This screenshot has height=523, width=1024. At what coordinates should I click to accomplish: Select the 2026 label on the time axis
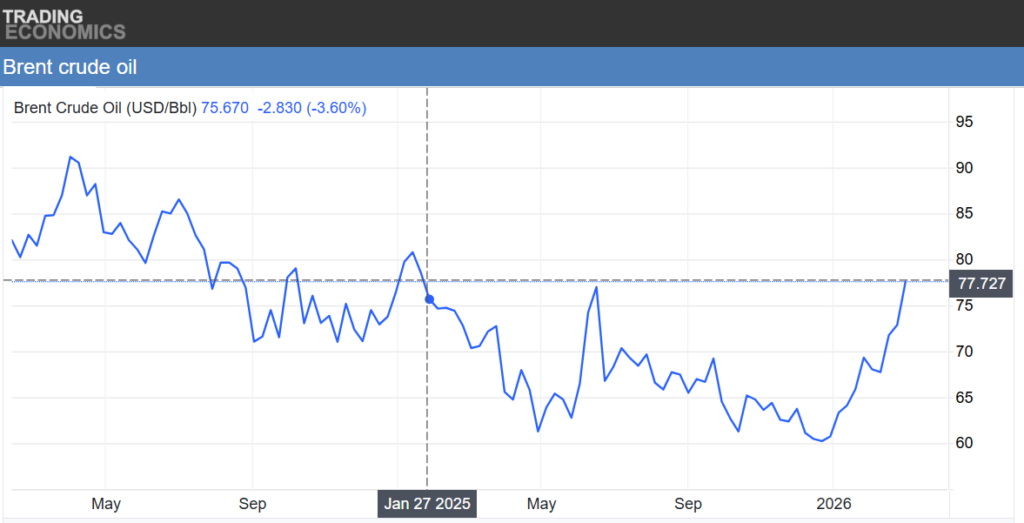pyautogui.click(x=832, y=504)
